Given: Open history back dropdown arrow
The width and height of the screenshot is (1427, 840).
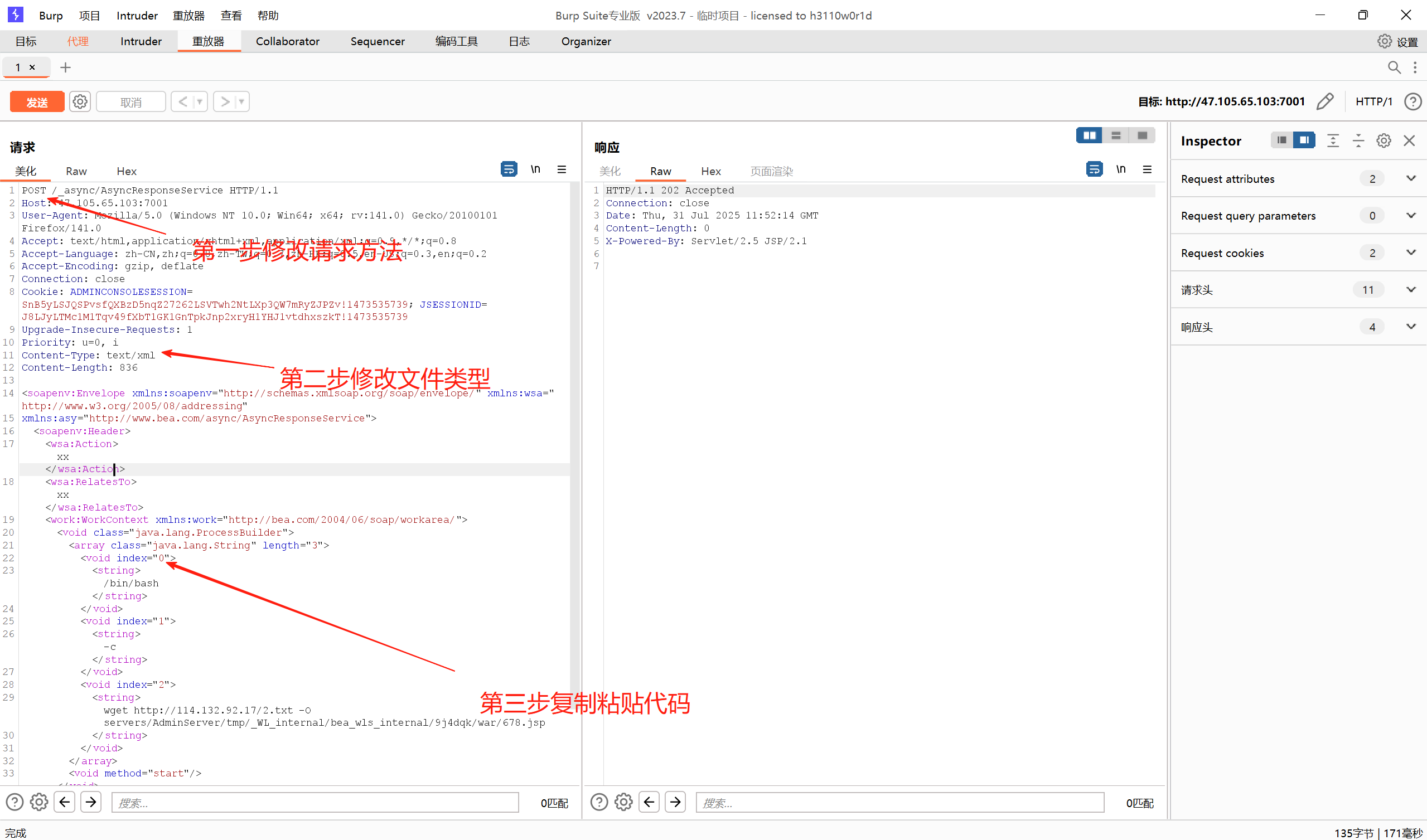Looking at the screenshot, I should [x=199, y=102].
